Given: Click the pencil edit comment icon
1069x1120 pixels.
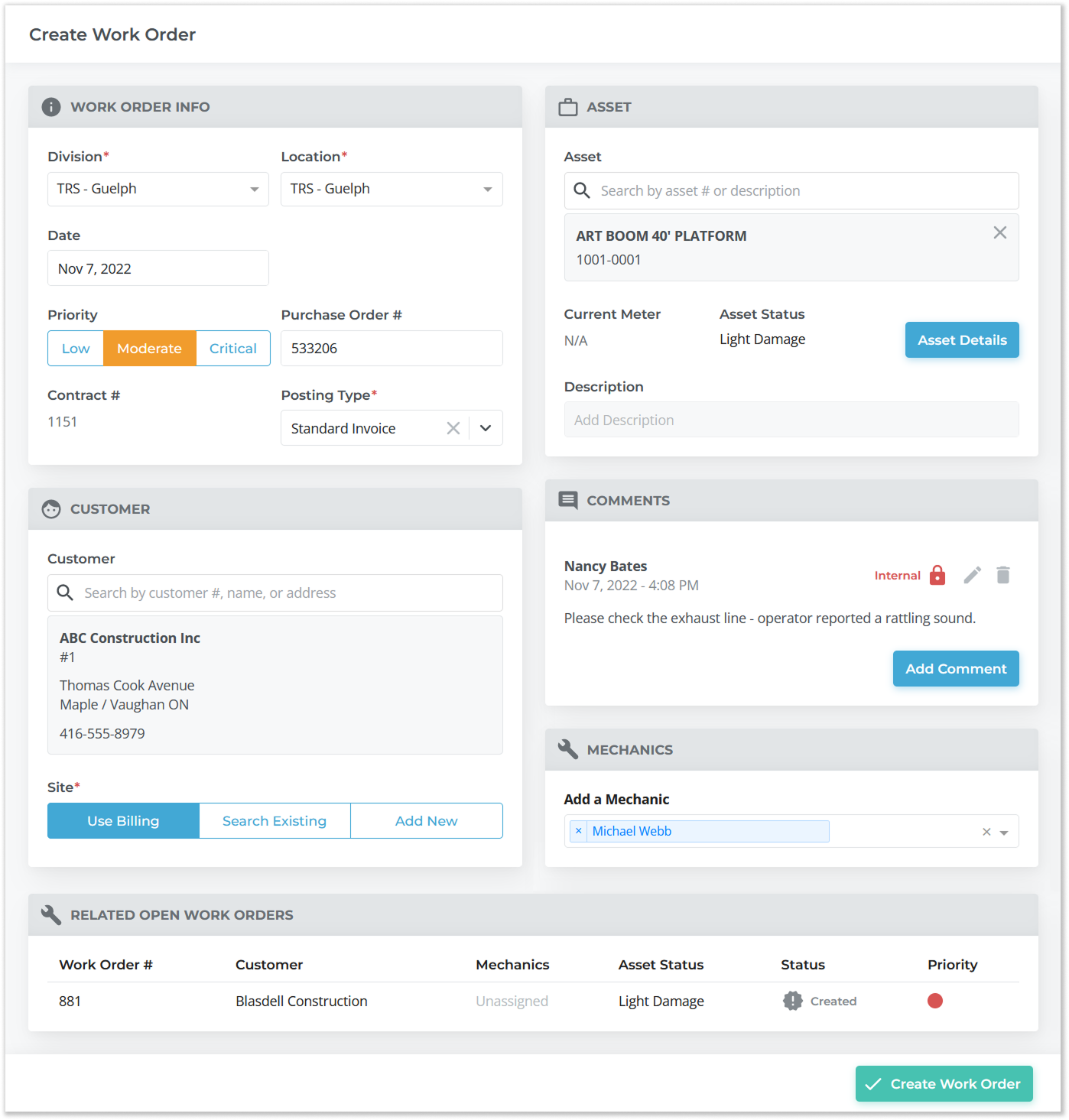Looking at the screenshot, I should point(972,576).
